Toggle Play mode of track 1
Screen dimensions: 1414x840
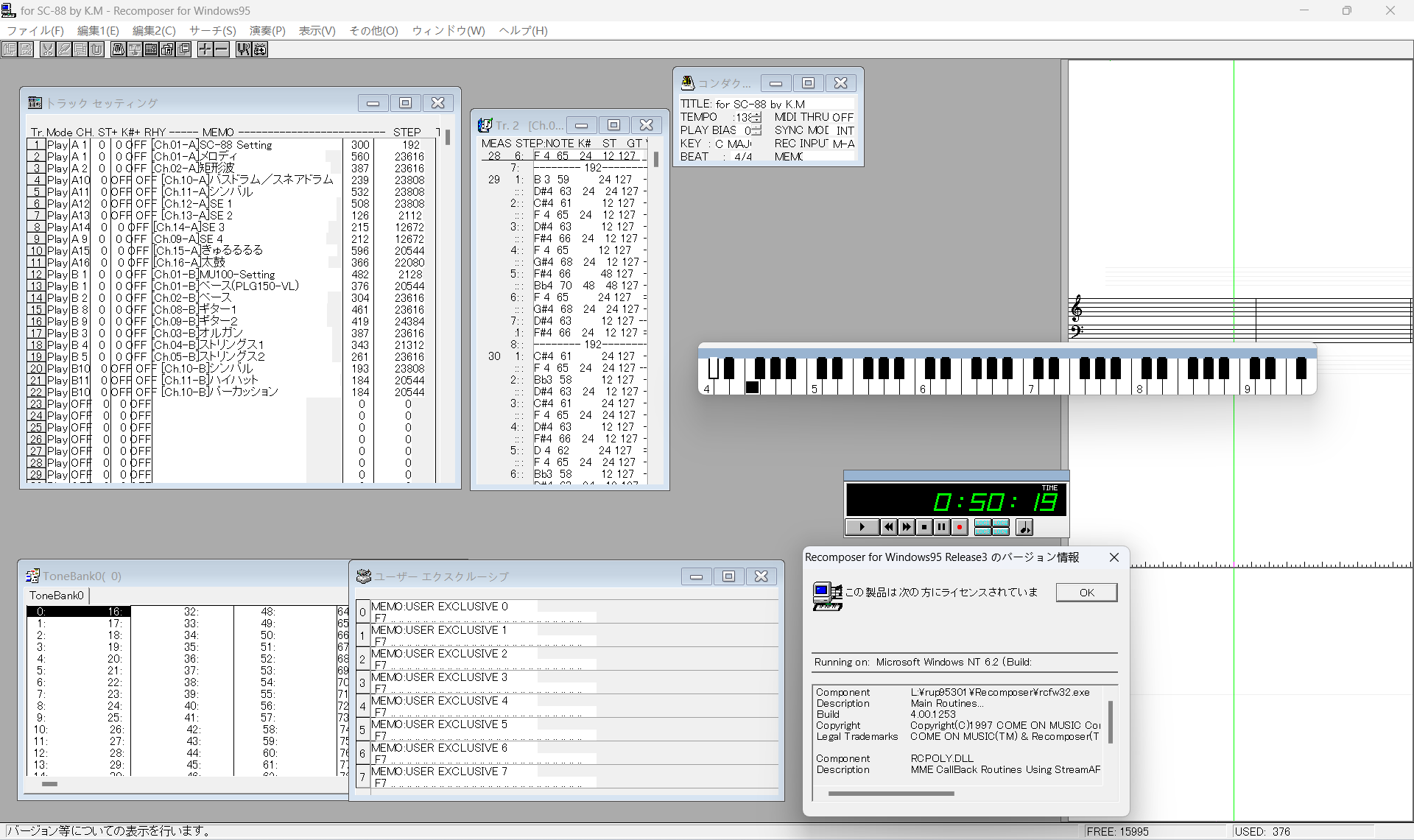[x=57, y=145]
